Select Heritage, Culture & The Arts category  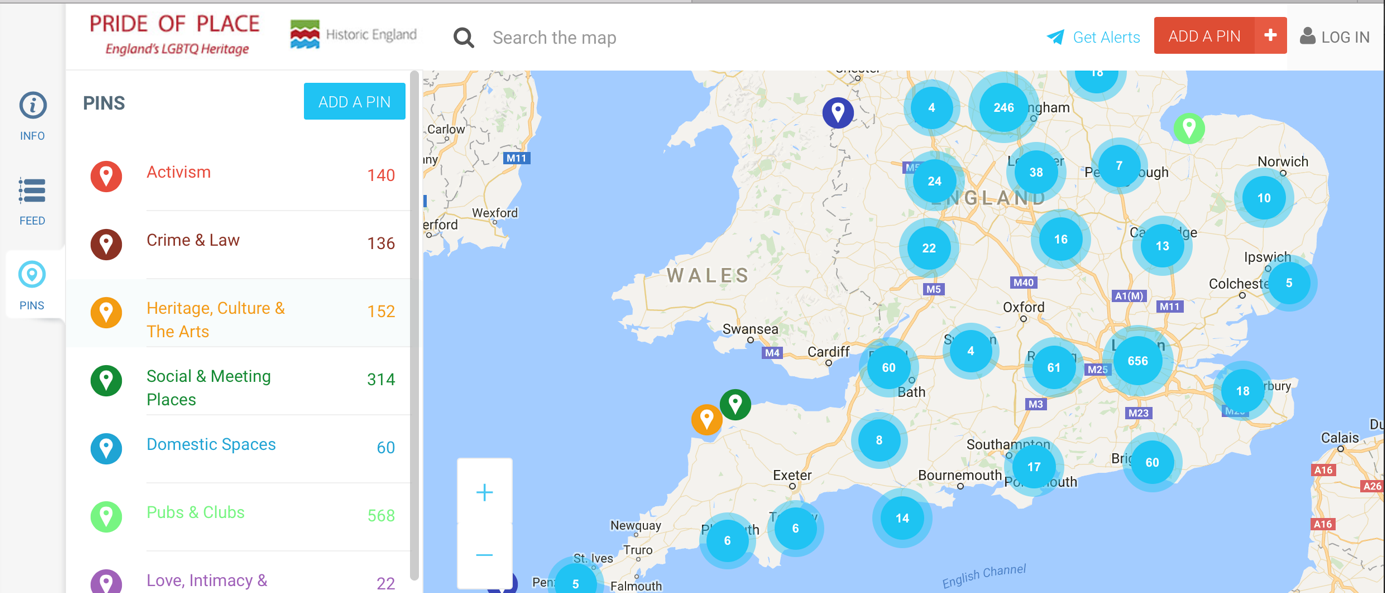click(216, 319)
